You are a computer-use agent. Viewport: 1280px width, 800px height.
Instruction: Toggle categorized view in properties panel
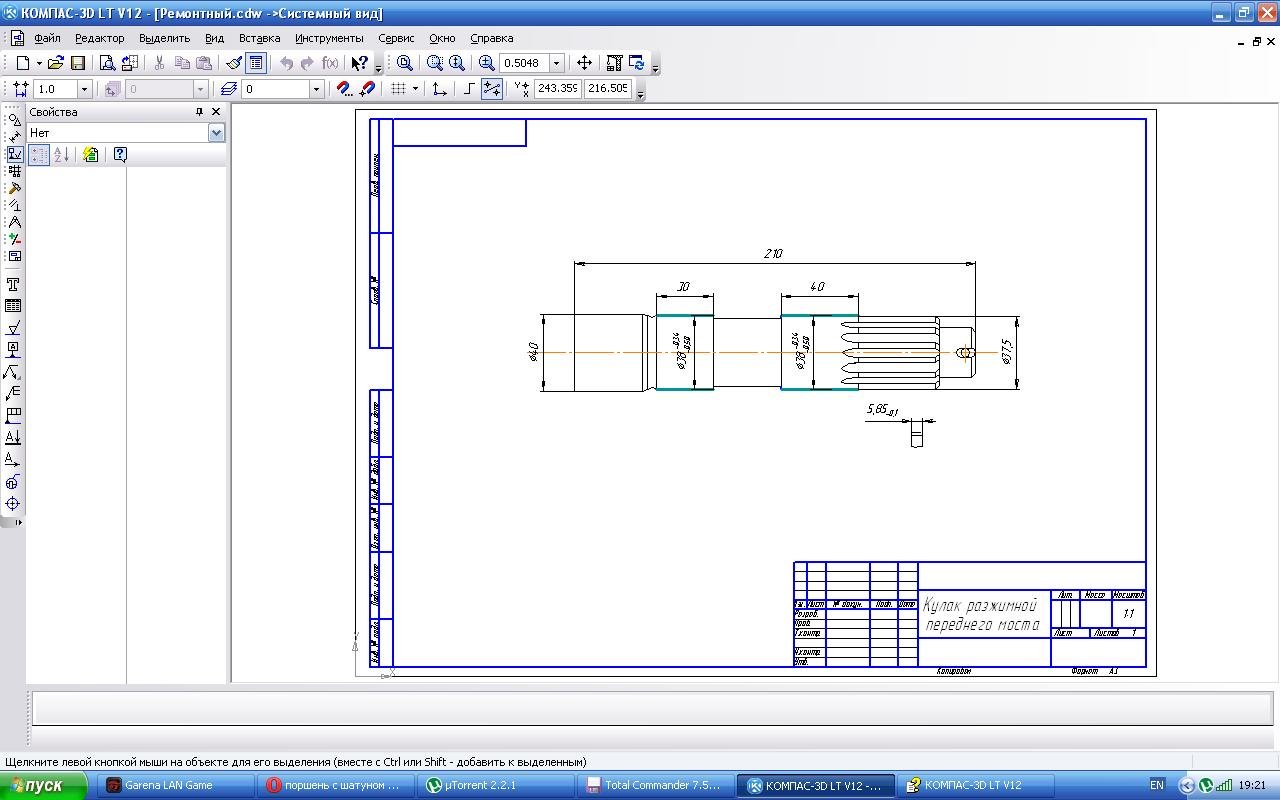pyautogui.click(x=39, y=154)
